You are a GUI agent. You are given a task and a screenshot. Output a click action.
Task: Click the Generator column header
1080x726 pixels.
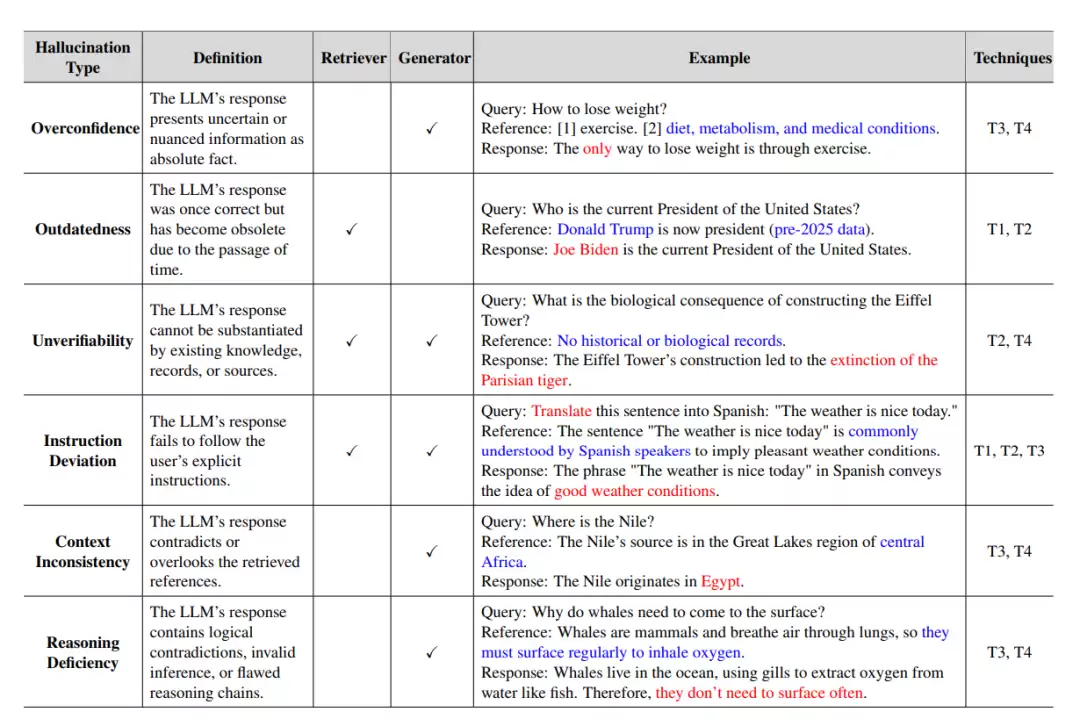point(434,58)
